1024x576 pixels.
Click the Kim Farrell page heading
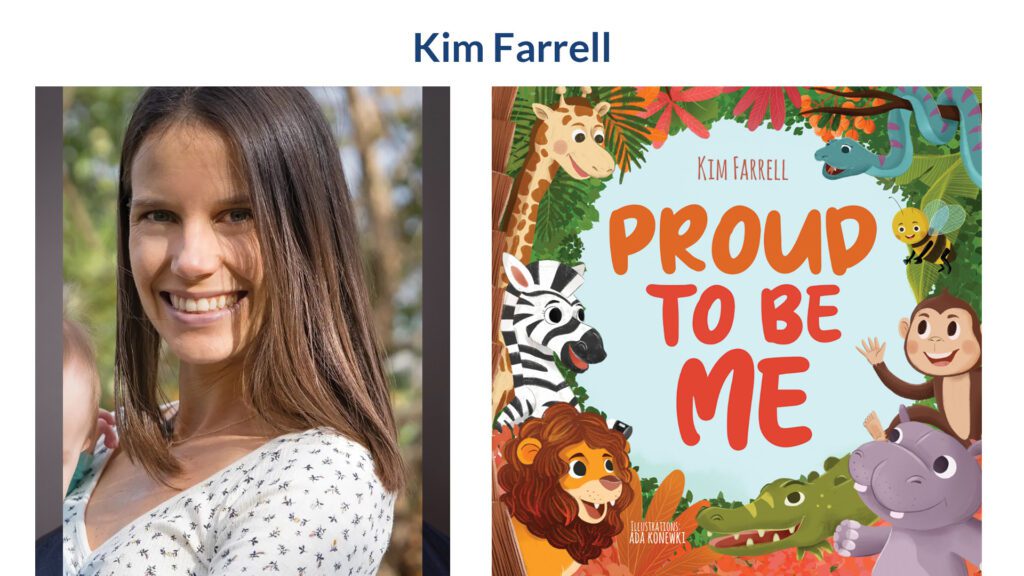512,48
